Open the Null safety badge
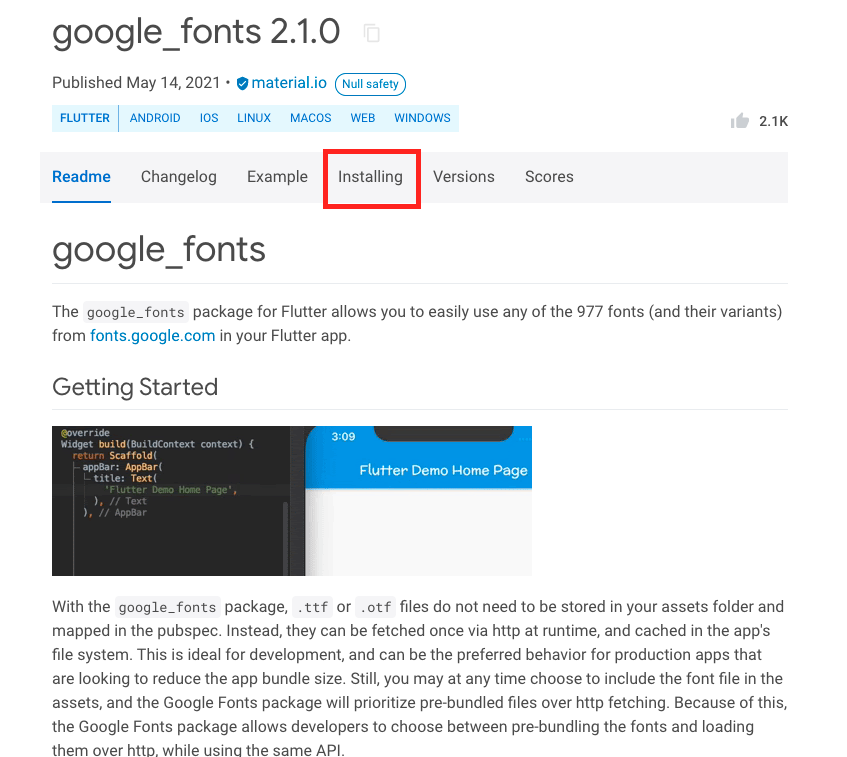Image resolution: width=847 pixels, height=757 pixels. (x=370, y=84)
